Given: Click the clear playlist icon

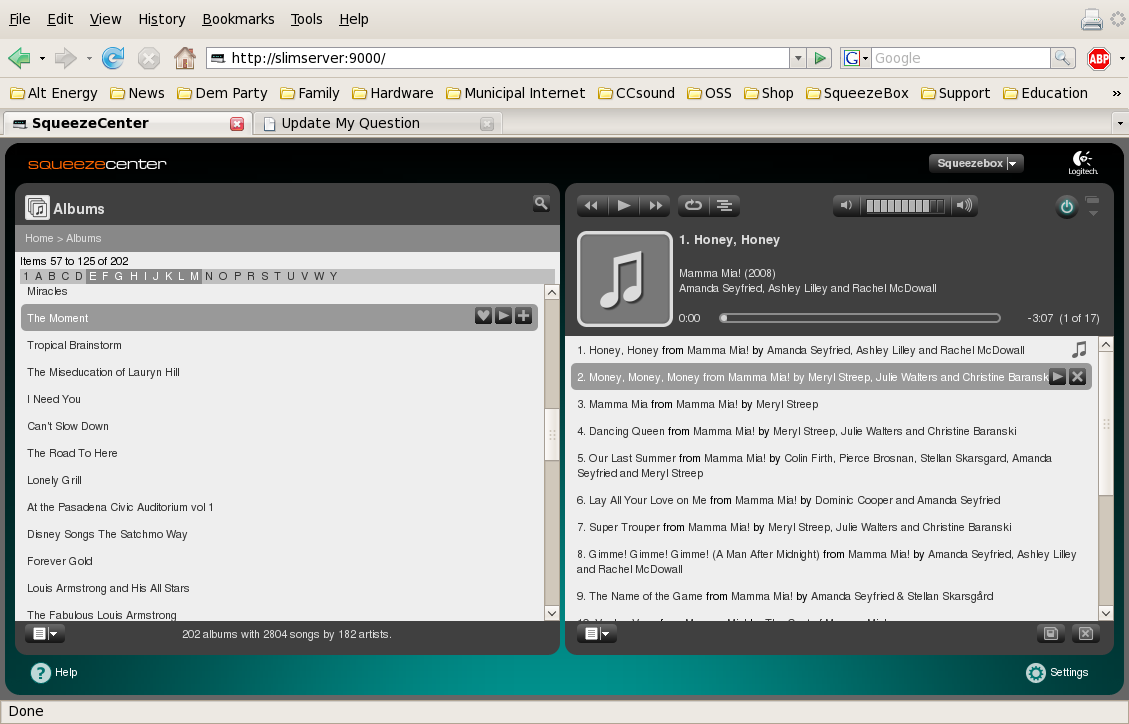Looking at the screenshot, I should (x=1086, y=633).
